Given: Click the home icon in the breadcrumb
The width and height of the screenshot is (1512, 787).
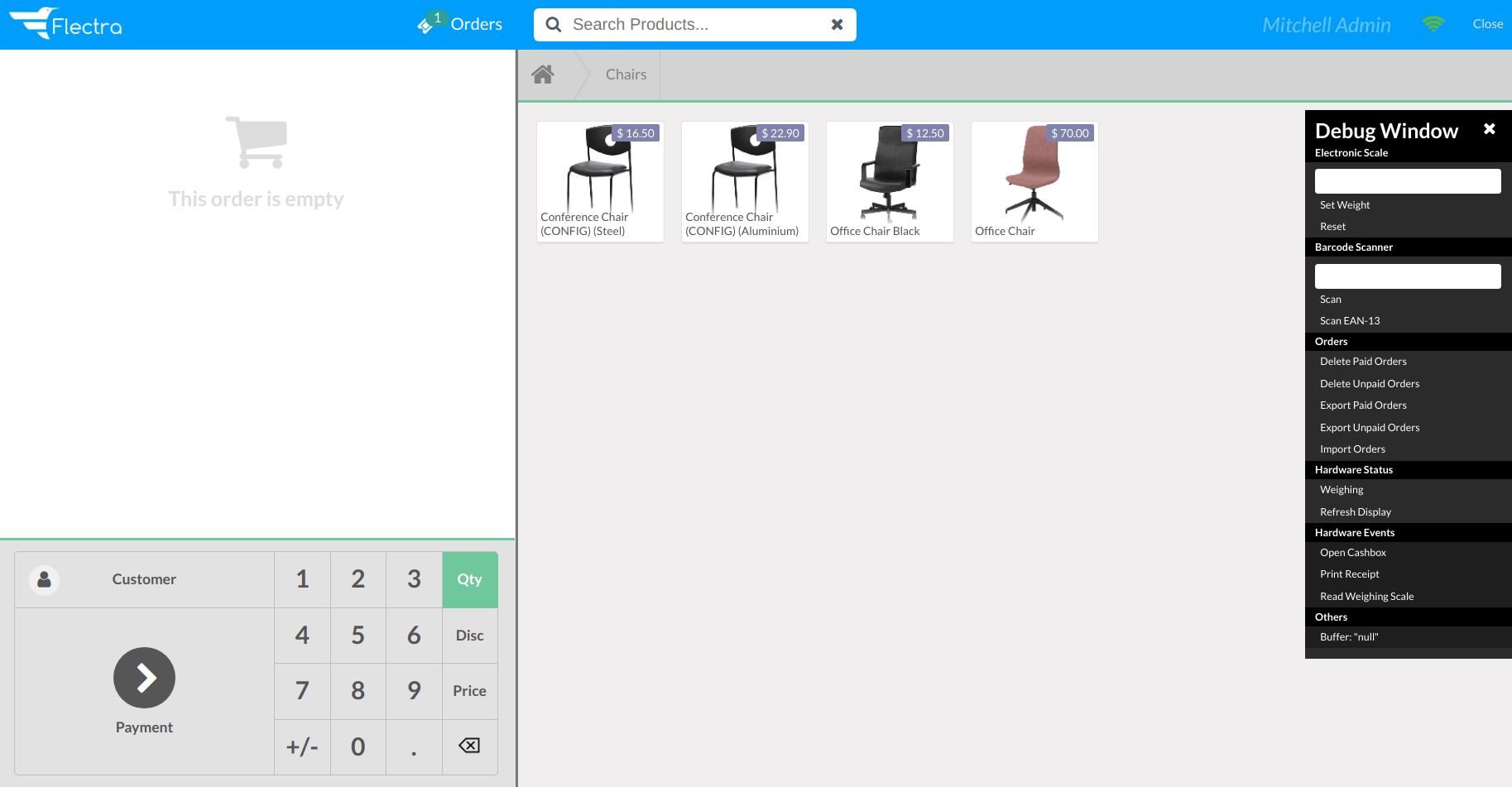Looking at the screenshot, I should click(542, 74).
